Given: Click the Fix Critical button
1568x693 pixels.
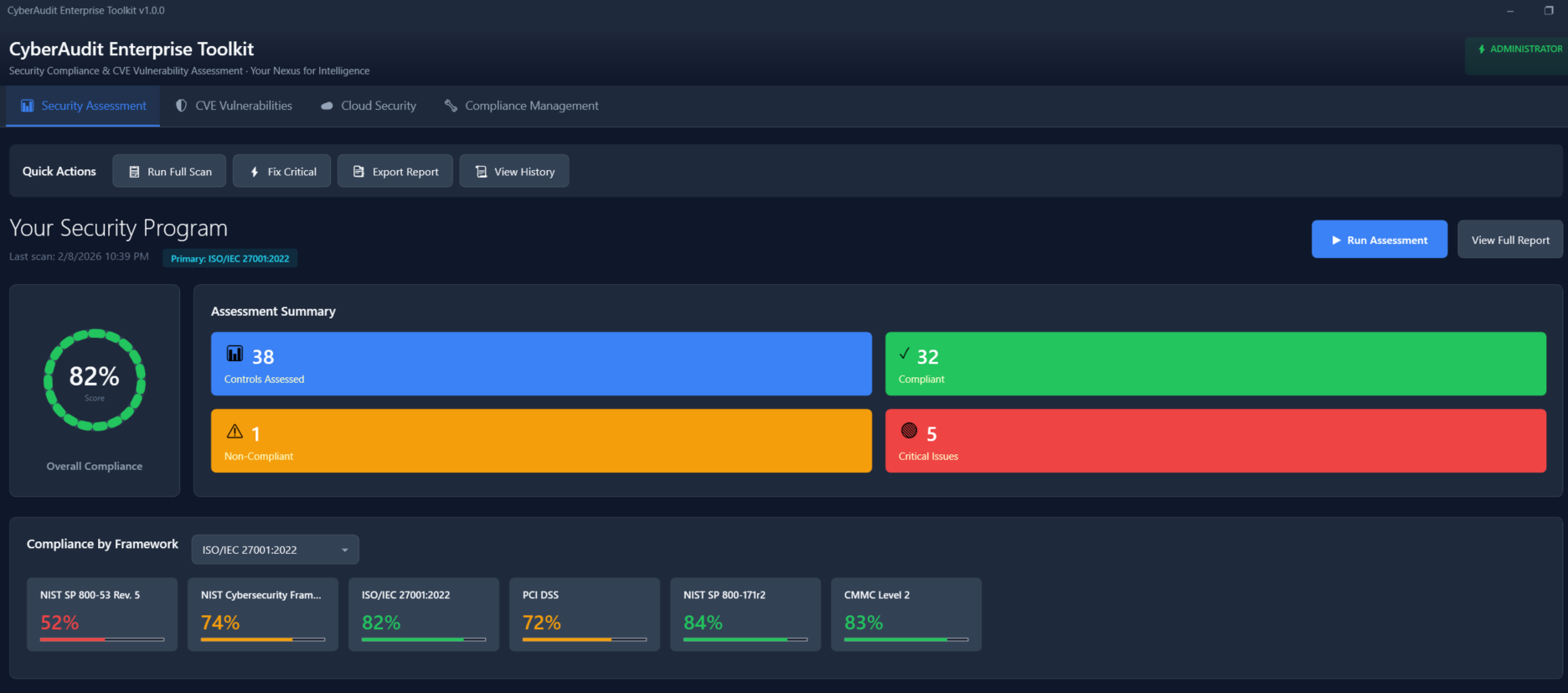Looking at the screenshot, I should 281,171.
